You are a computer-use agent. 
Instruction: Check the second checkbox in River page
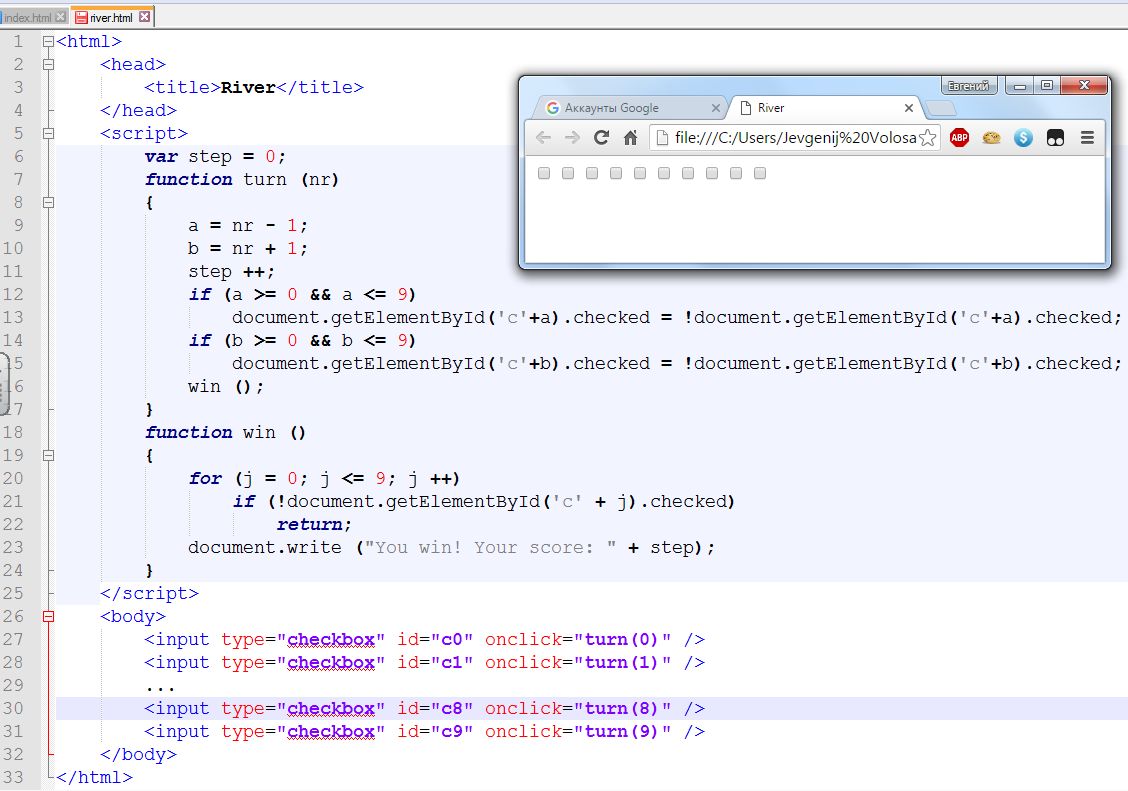pyautogui.click(x=568, y=173)
